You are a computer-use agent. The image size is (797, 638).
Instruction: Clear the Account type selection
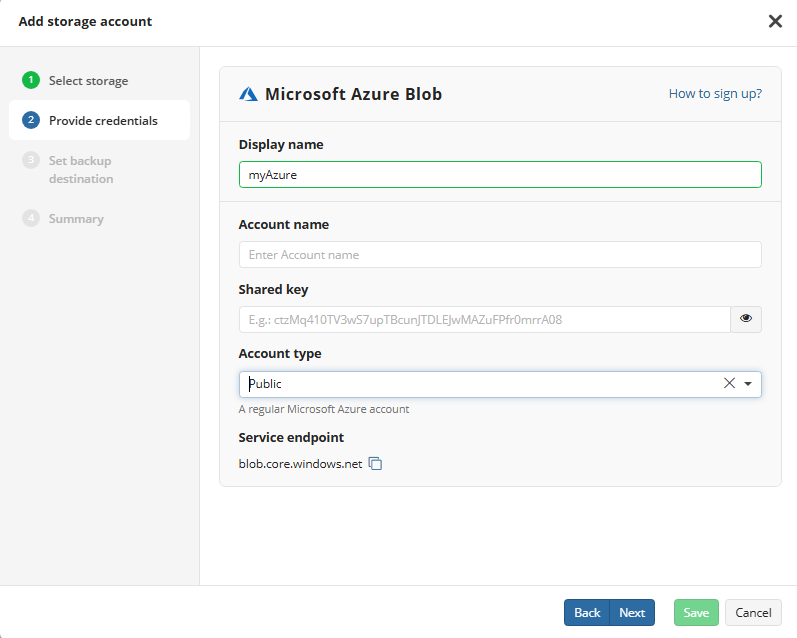[x=729, y=384]
